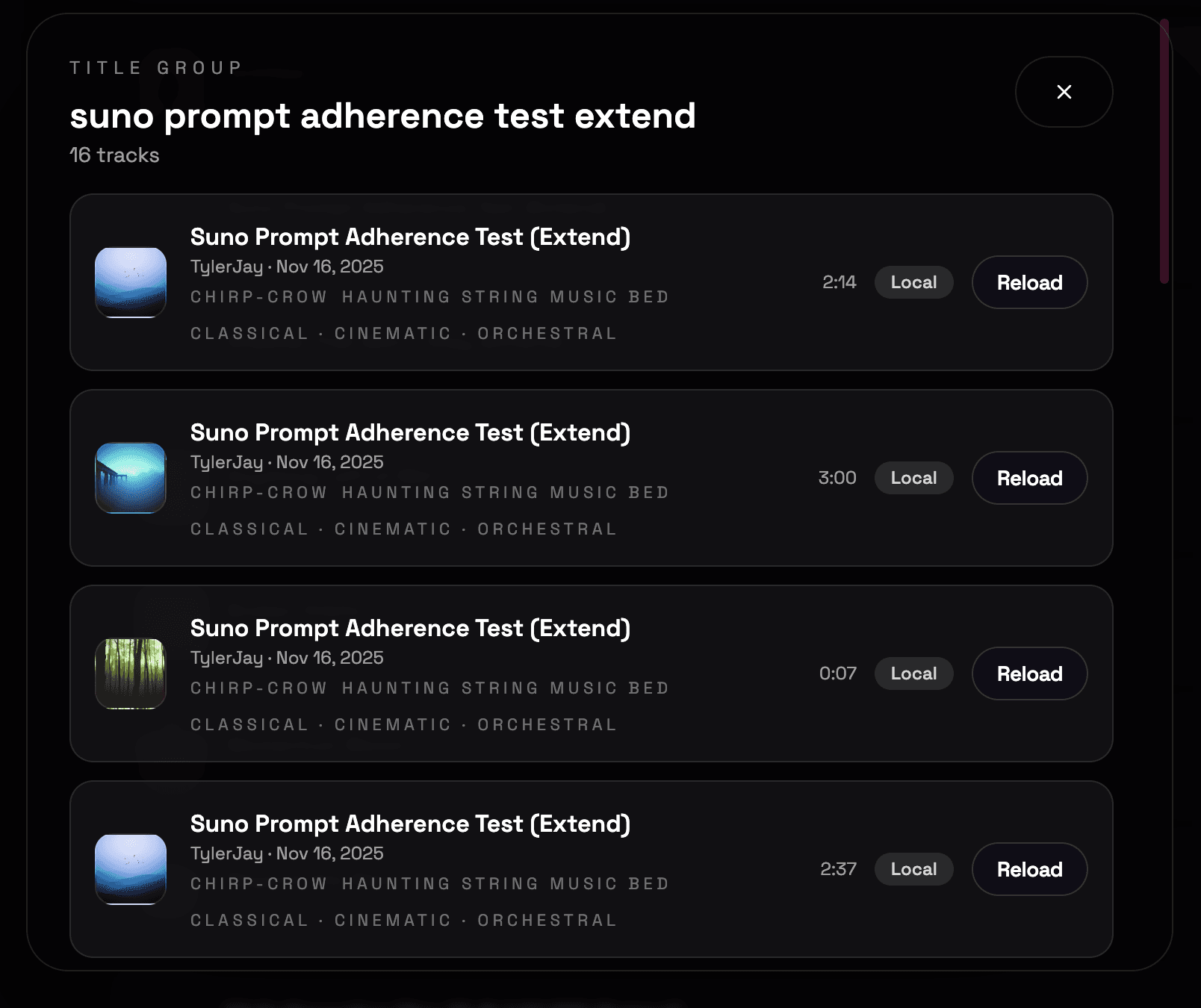This screenshot has width=1201, height=1008.
Task: Open the bottom track's blue album art
Action: (x=131, y=869)
